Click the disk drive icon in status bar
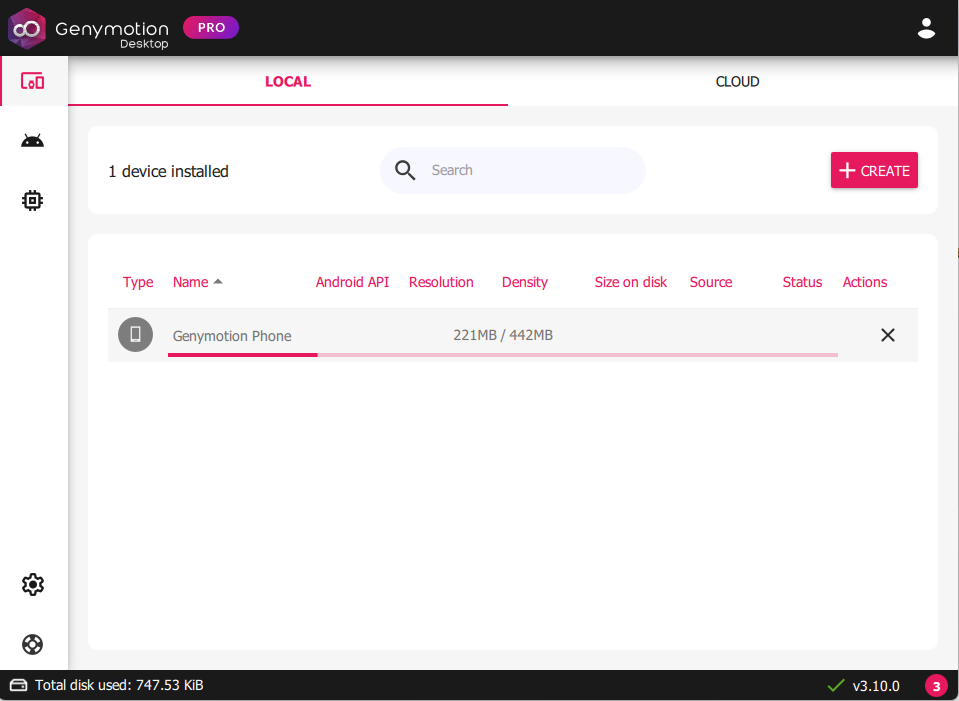959x701 pixels. 18,685
